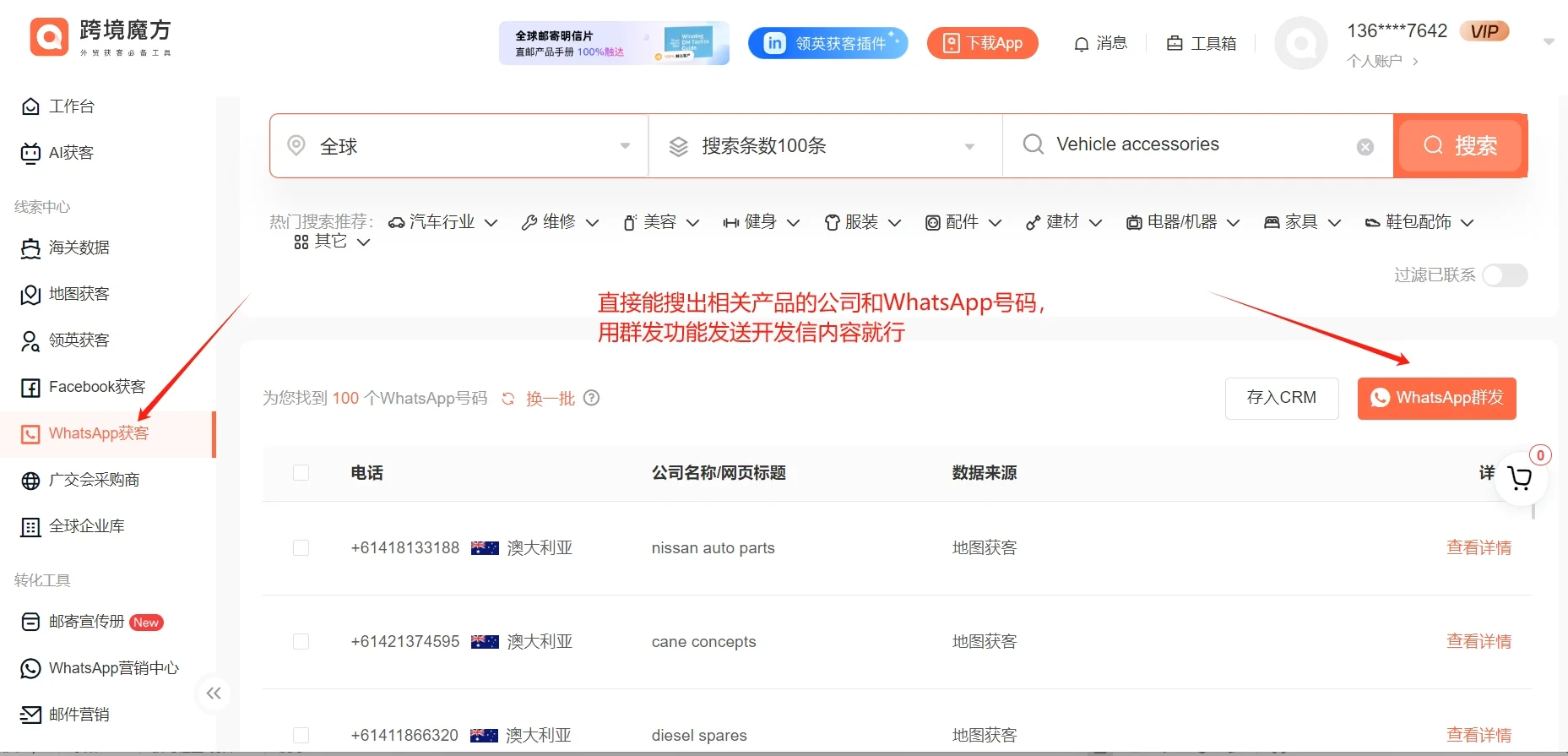Open 查看详情 for nissan auto parts
Screen dimensions: 1568x756
(1478, 548)
